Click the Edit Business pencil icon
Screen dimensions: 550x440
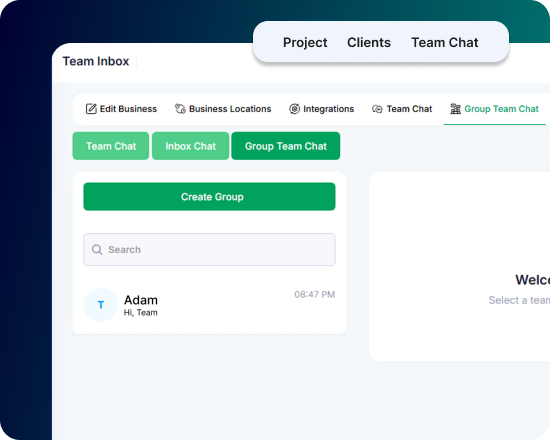(91, 109)
